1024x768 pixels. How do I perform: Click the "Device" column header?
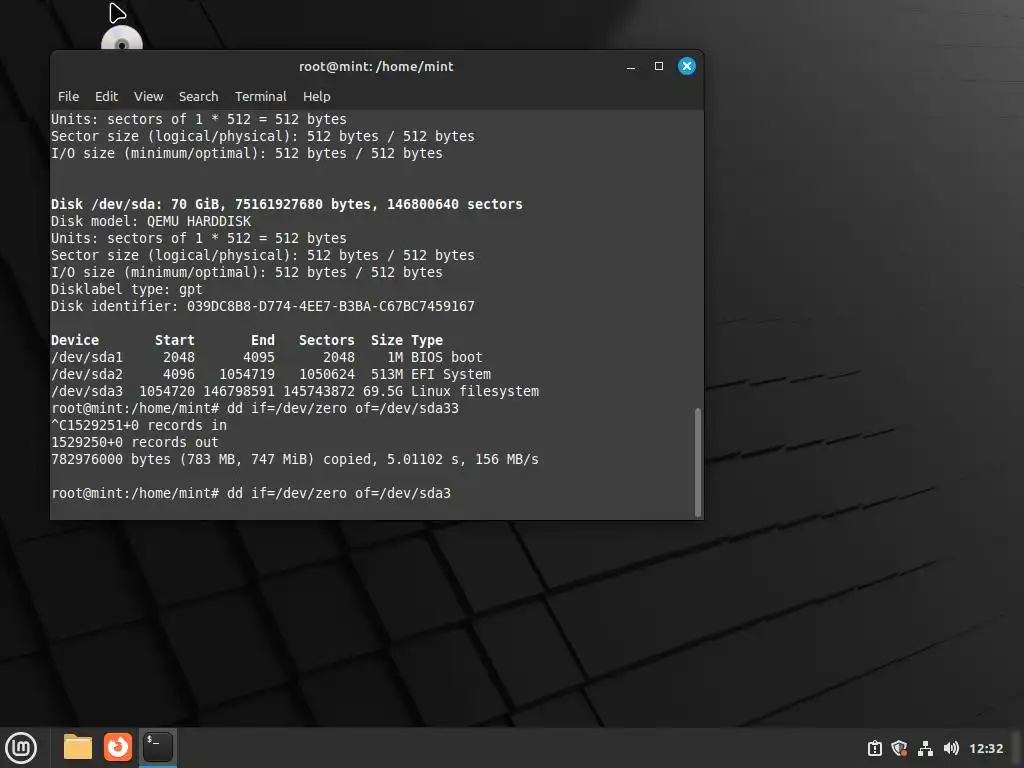tap(75, 340)
